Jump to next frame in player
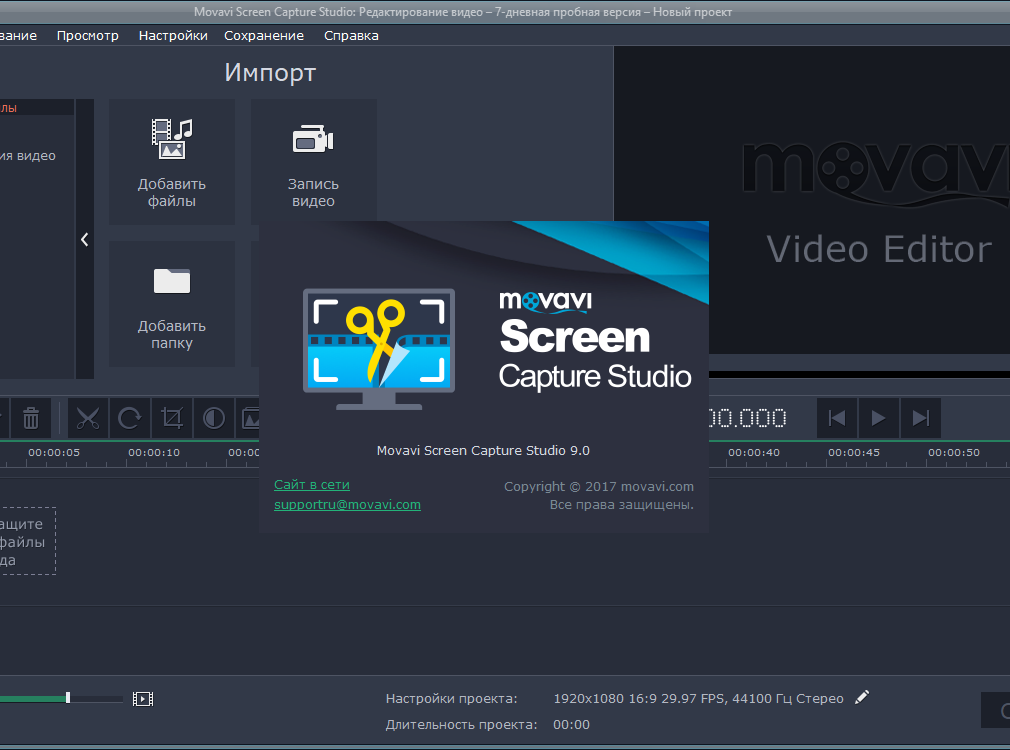The image size is (1010, 750). [921, 418]
